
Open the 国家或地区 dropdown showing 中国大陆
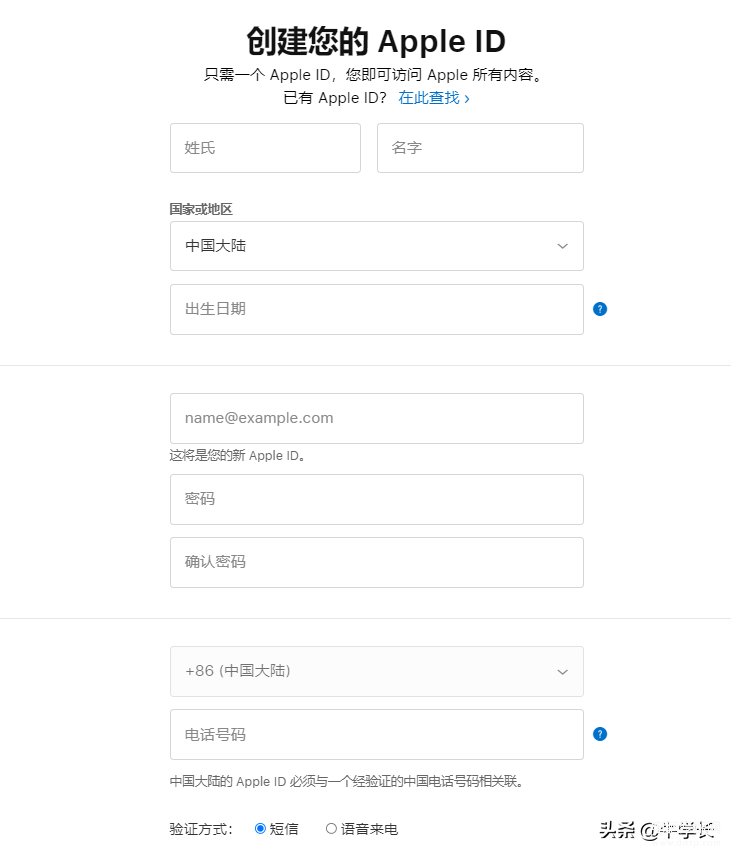(x=376, y=246)
